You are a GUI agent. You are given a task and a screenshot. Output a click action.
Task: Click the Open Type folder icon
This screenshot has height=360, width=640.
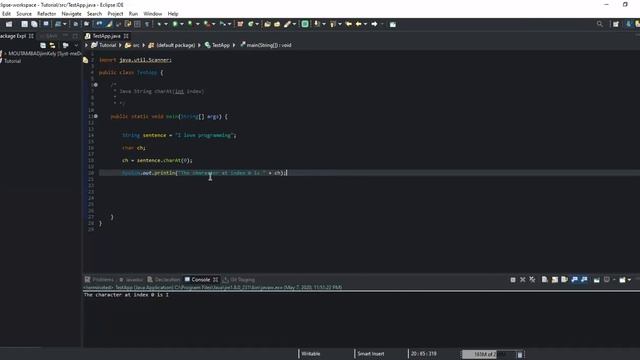(x=267, y=24)
